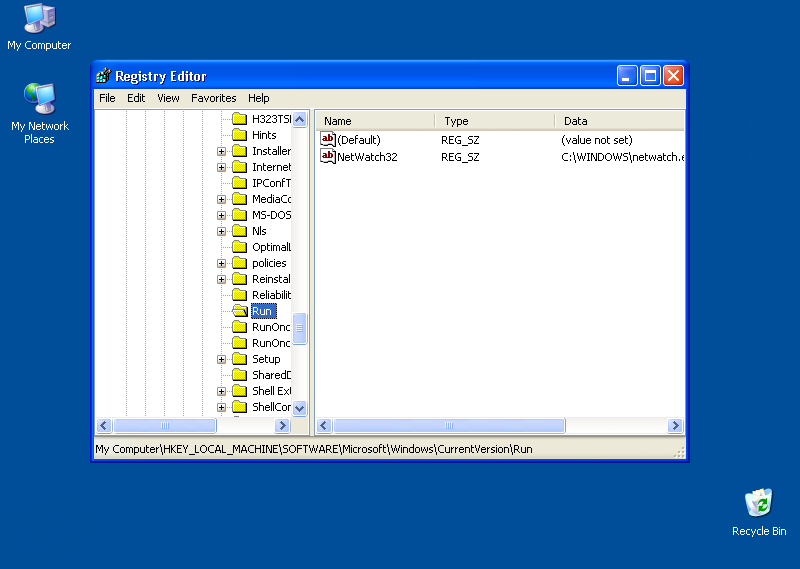
Task: Click tree pane scroll right arrow
Action: coord(282,426)
